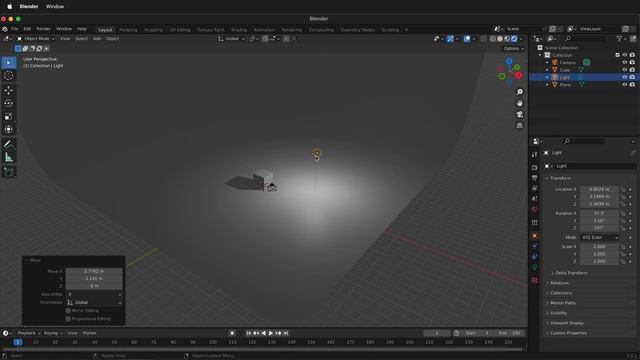Select rendered viewport shading
The height and width of the screenshot is (360, 640).
click(x=514, y=39)
